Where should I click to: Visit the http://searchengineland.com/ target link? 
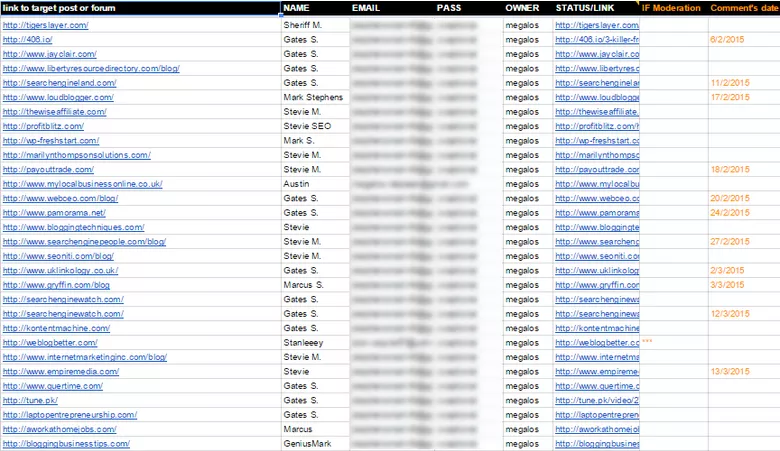tap(59, 83)
